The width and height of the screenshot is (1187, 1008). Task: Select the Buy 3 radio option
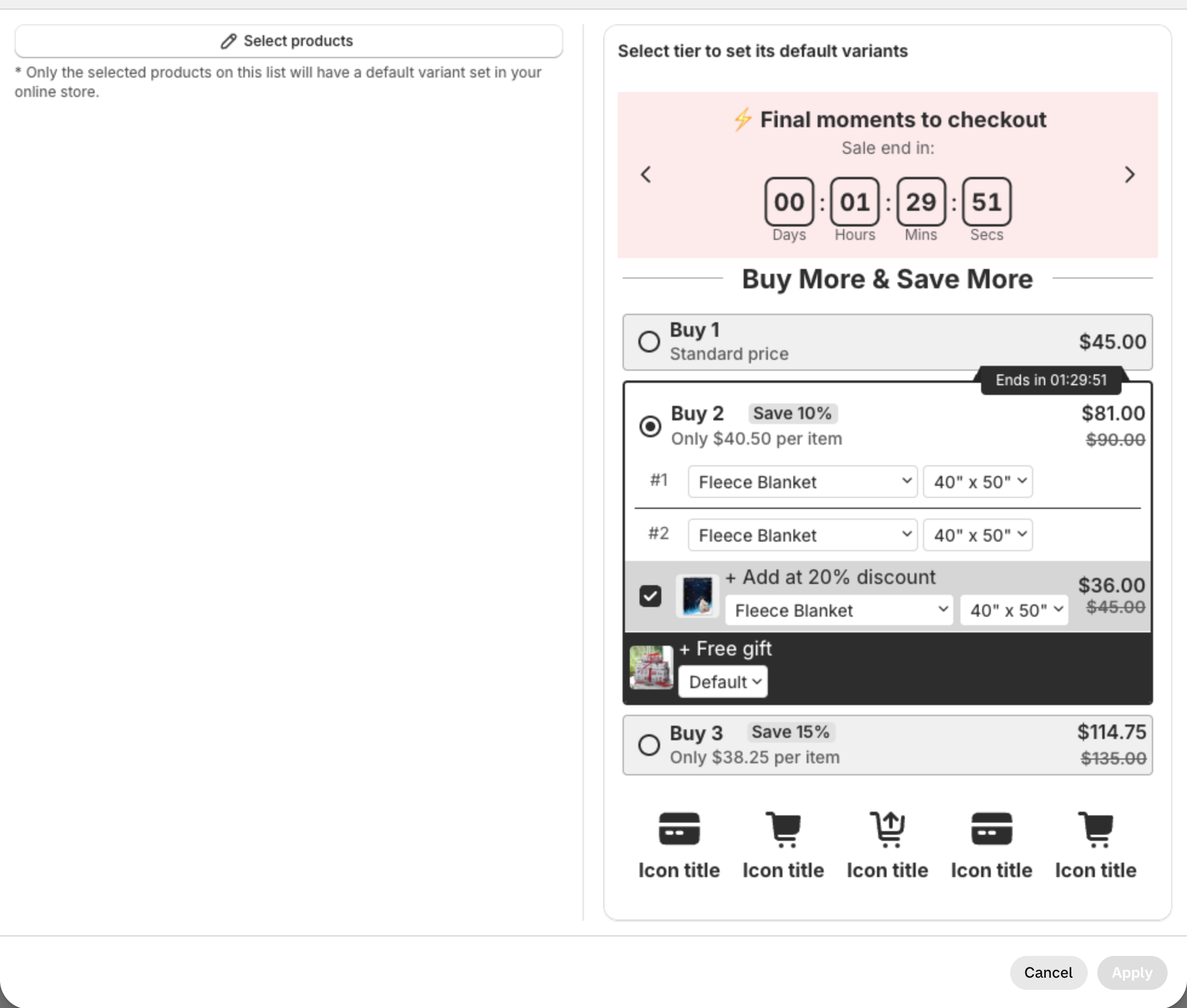[649, 744]
